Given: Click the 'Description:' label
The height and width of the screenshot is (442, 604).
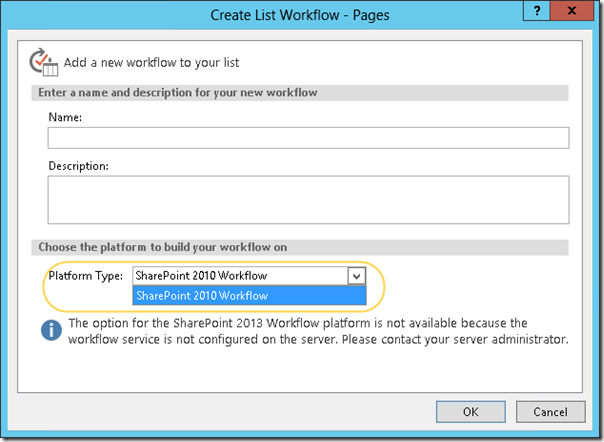Looking at the screenshot, I should 79,166.
